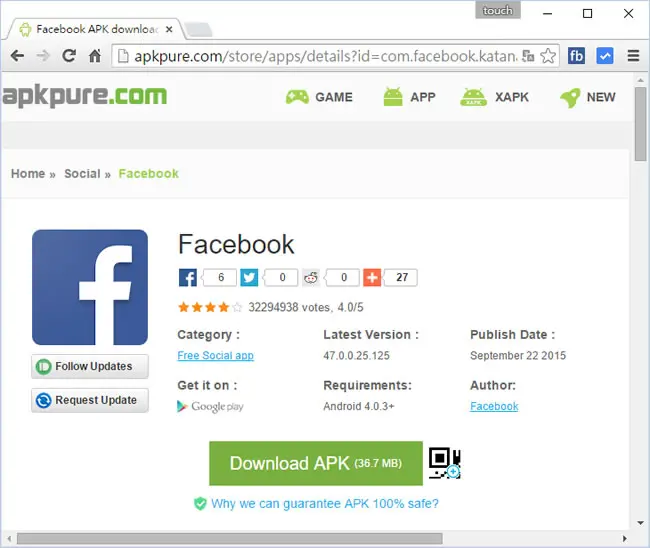Bookmark page with the star icon

click(x=548, y=56)
